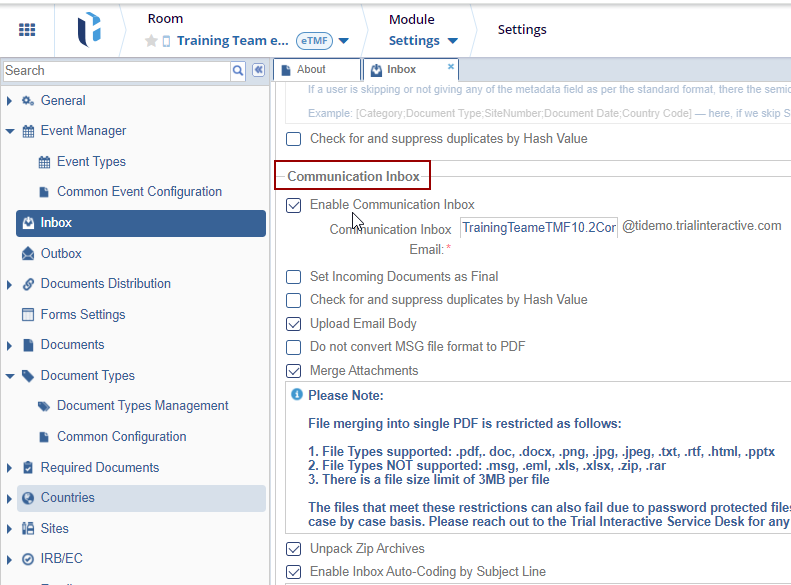Click the Trial Interactive logo icon
791x585 pixels.
click(89, 30)
